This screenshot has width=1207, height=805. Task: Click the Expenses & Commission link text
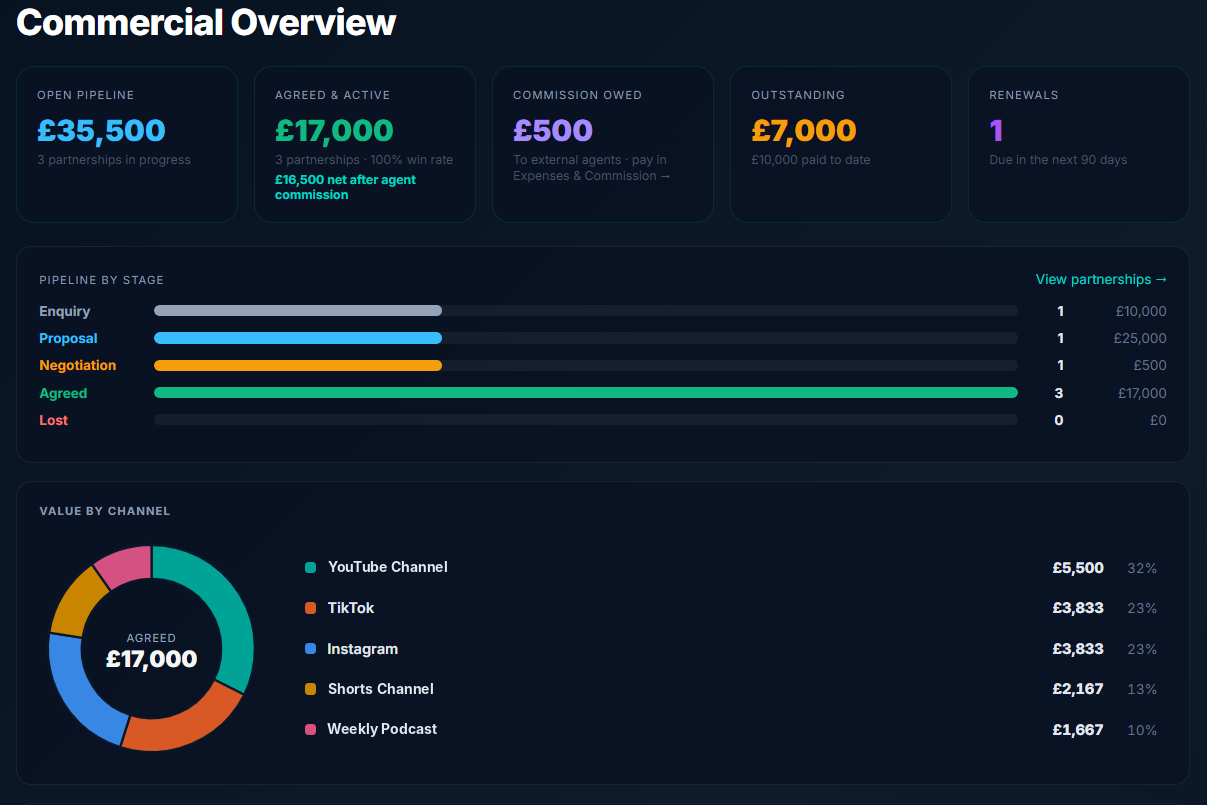[592, 176]
